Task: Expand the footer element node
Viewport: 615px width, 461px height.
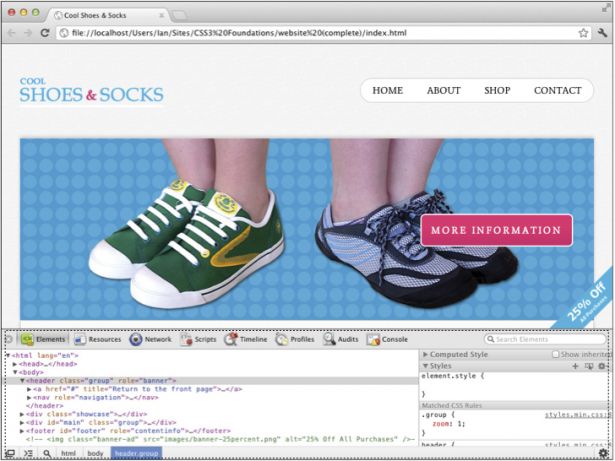Action: point(22,431)
